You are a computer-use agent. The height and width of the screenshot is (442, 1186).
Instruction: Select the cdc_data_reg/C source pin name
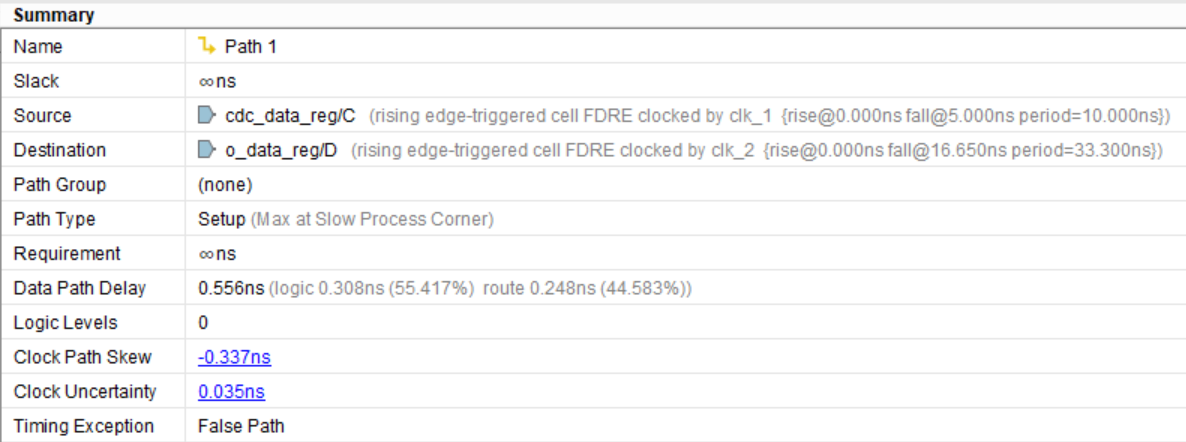[290, 116]
